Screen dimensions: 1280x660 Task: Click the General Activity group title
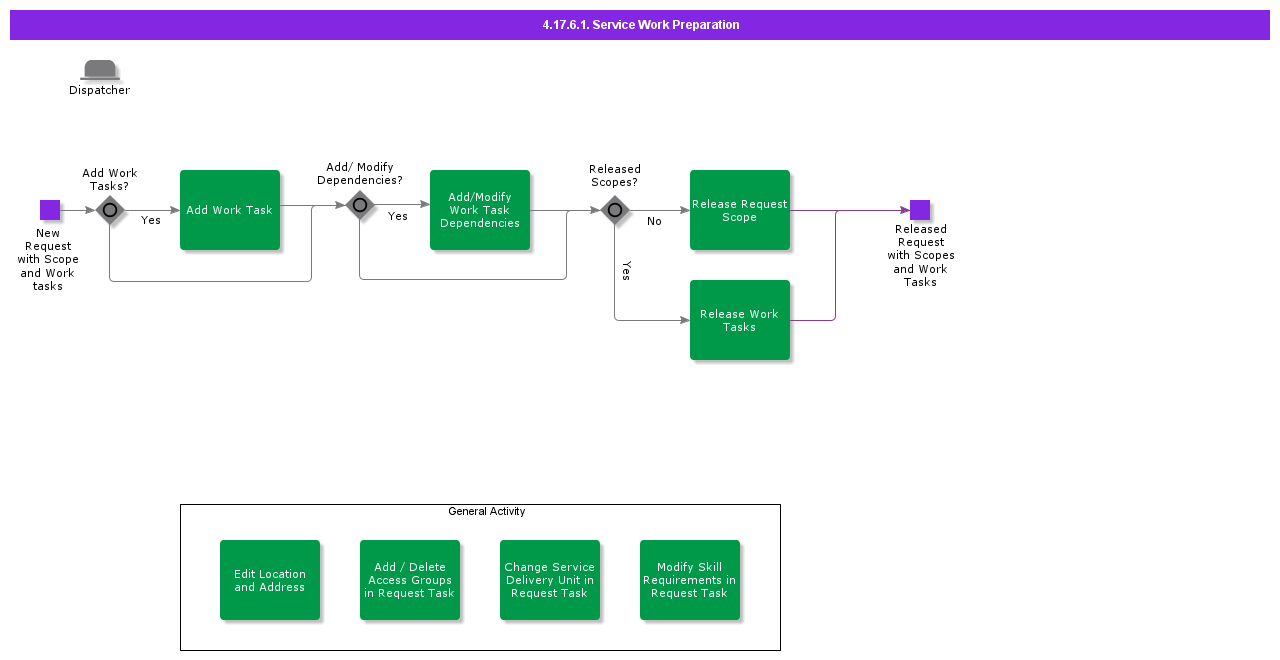click(487, 511)
